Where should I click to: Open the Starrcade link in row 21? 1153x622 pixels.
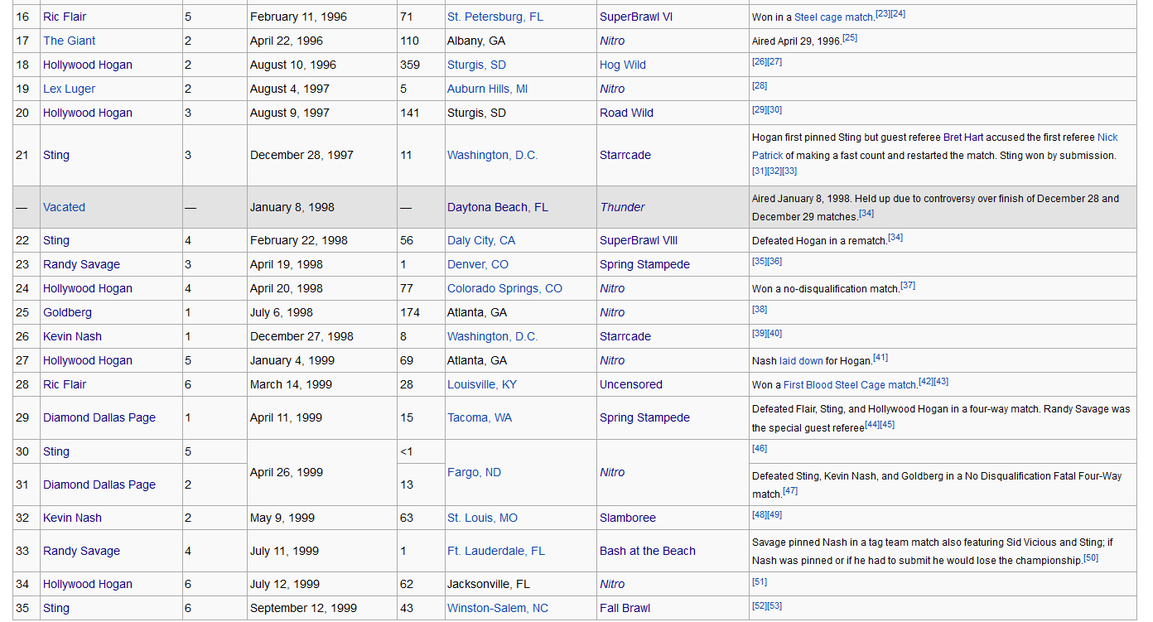click(x=625, y=155)
